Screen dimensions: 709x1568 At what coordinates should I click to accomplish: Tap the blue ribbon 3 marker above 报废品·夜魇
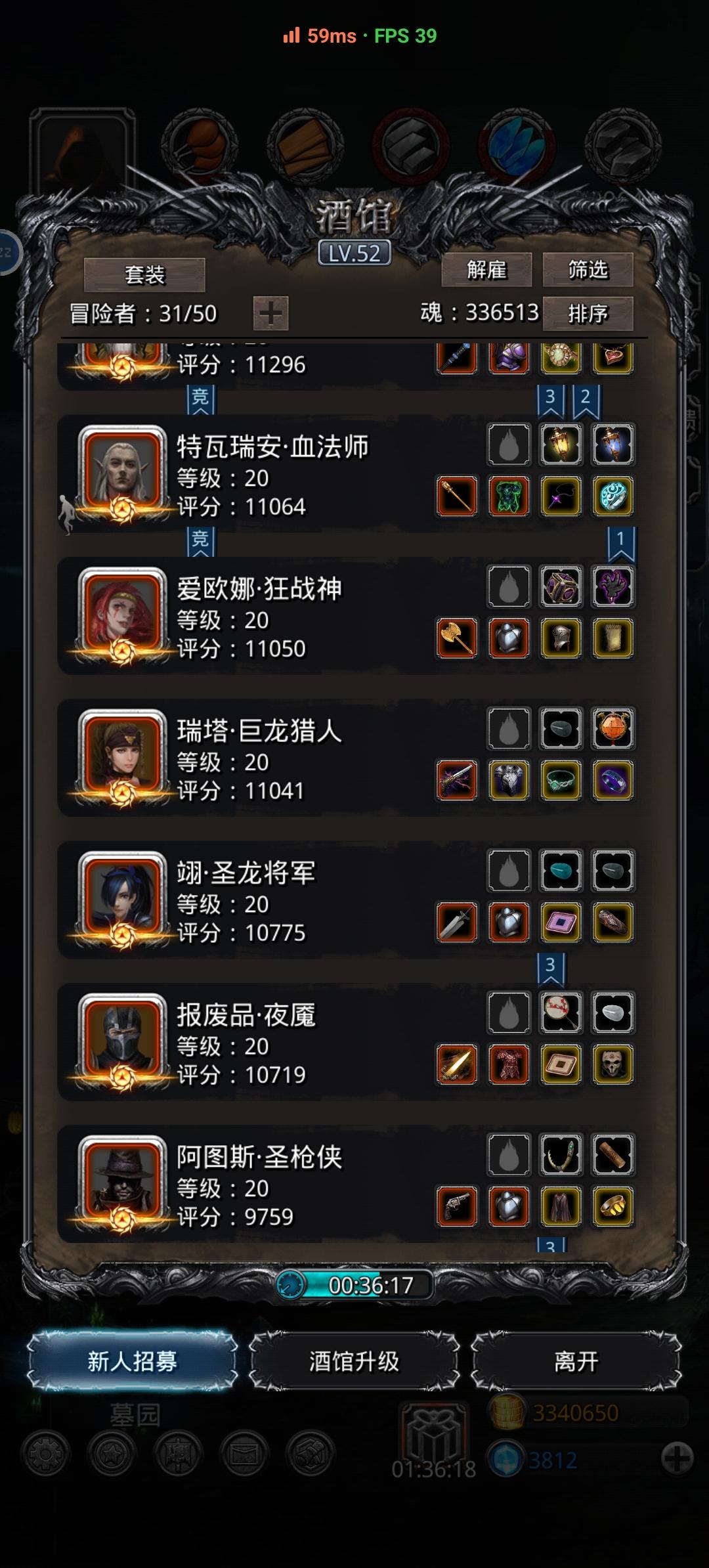[551, 969]
